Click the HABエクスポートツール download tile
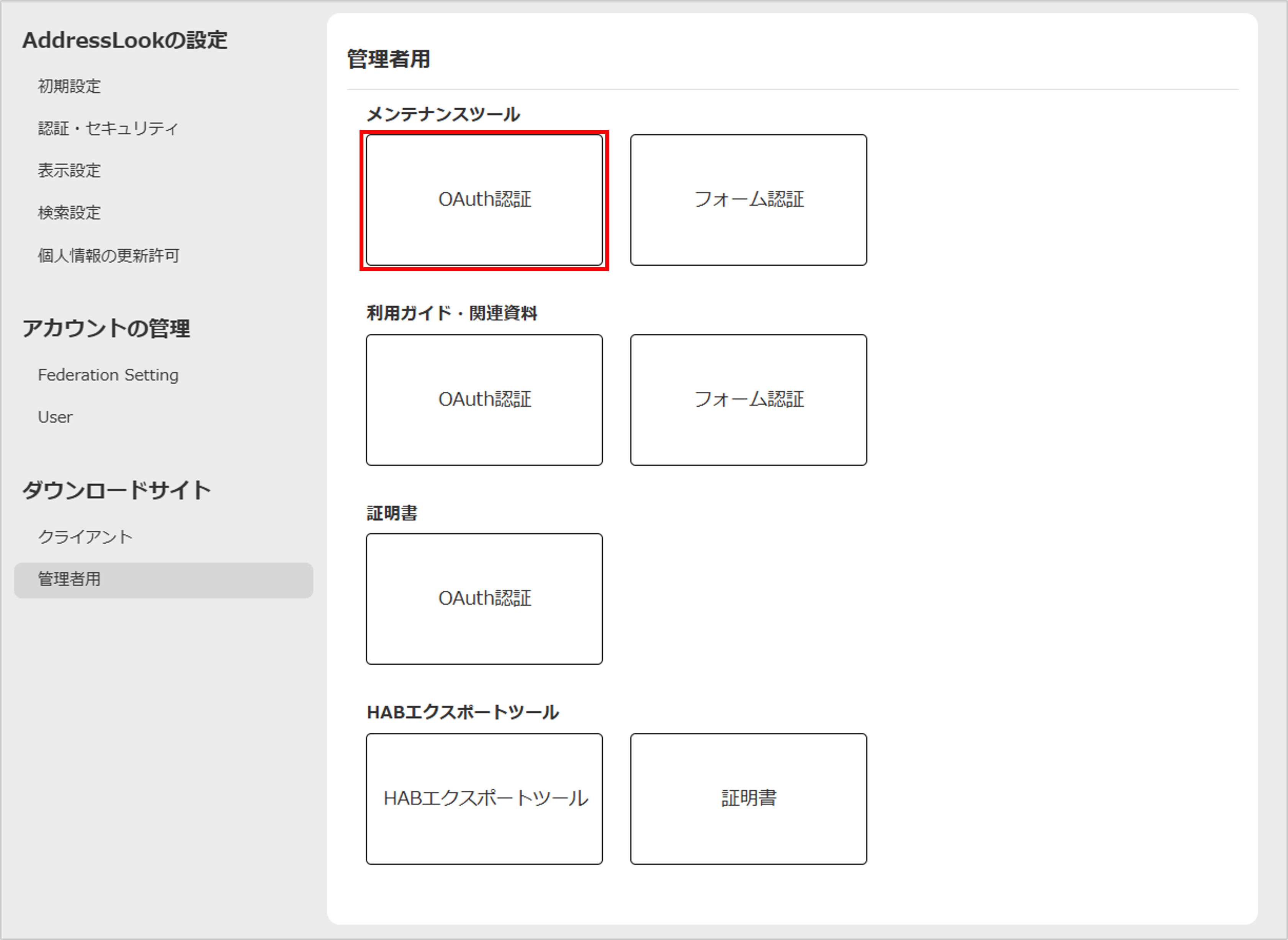The width and height of the screenshot is (1288, 940). (x=484, y=798)
